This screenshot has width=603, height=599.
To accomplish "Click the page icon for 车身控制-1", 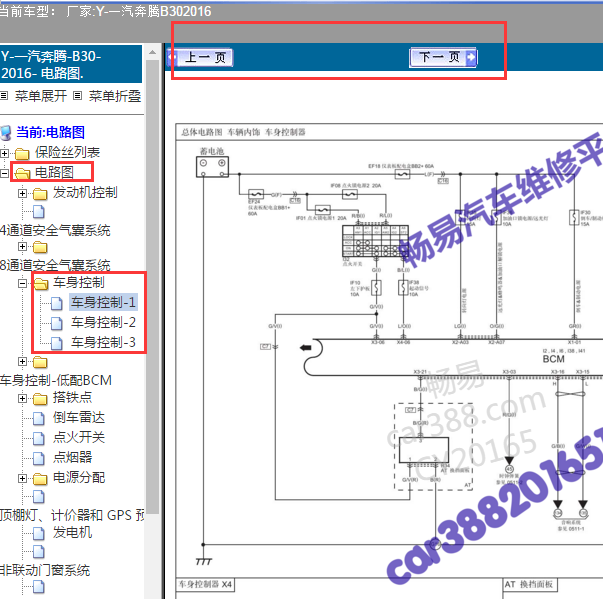I will click(x=57, y=303).
